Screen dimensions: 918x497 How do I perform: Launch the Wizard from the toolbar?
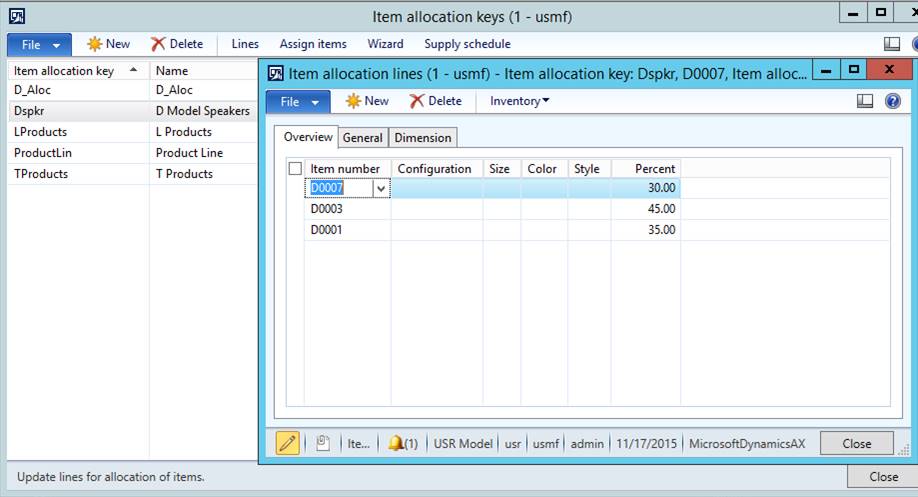(385, 44)
